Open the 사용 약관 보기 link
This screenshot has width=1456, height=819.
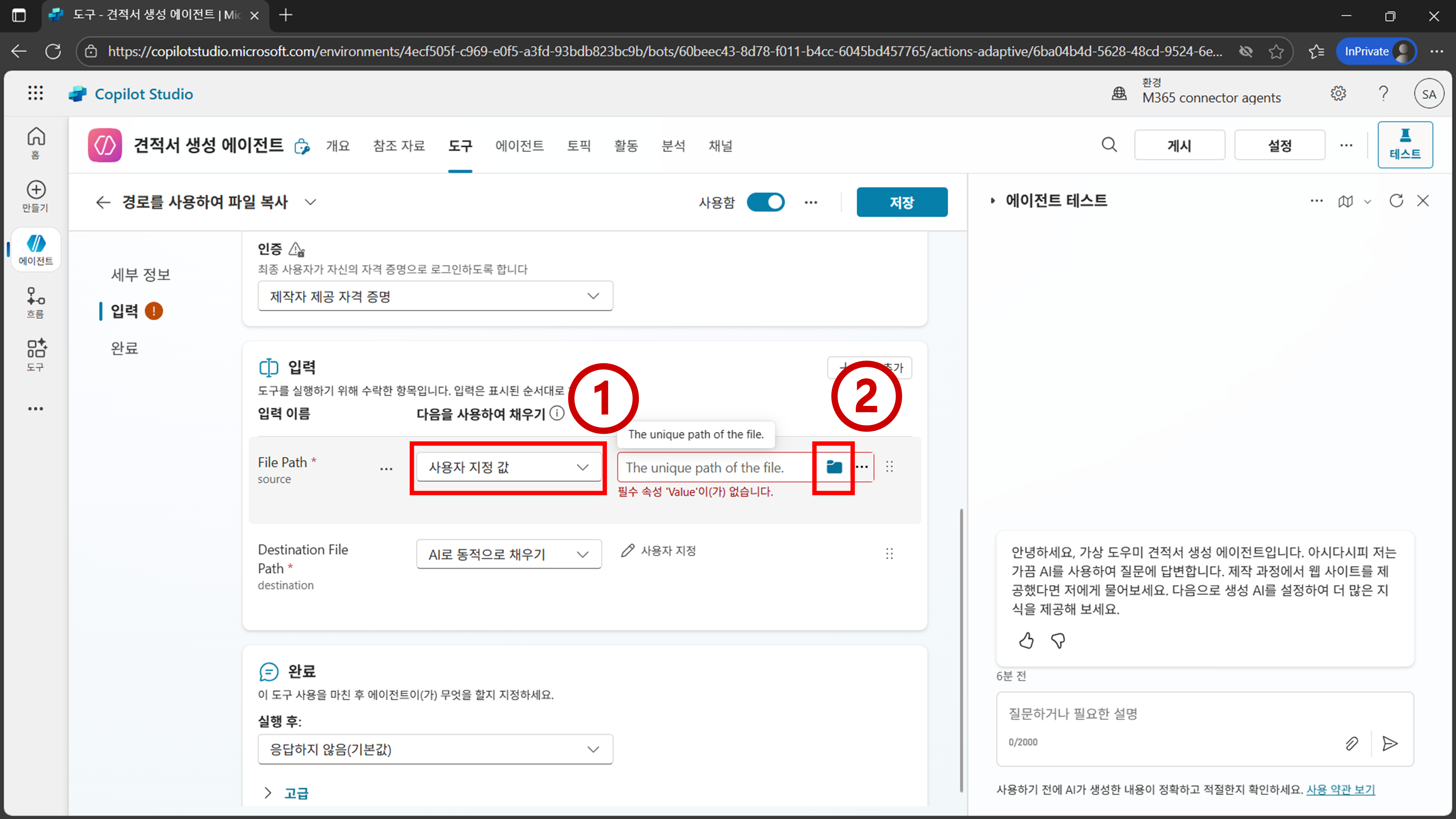(1340, 790)
